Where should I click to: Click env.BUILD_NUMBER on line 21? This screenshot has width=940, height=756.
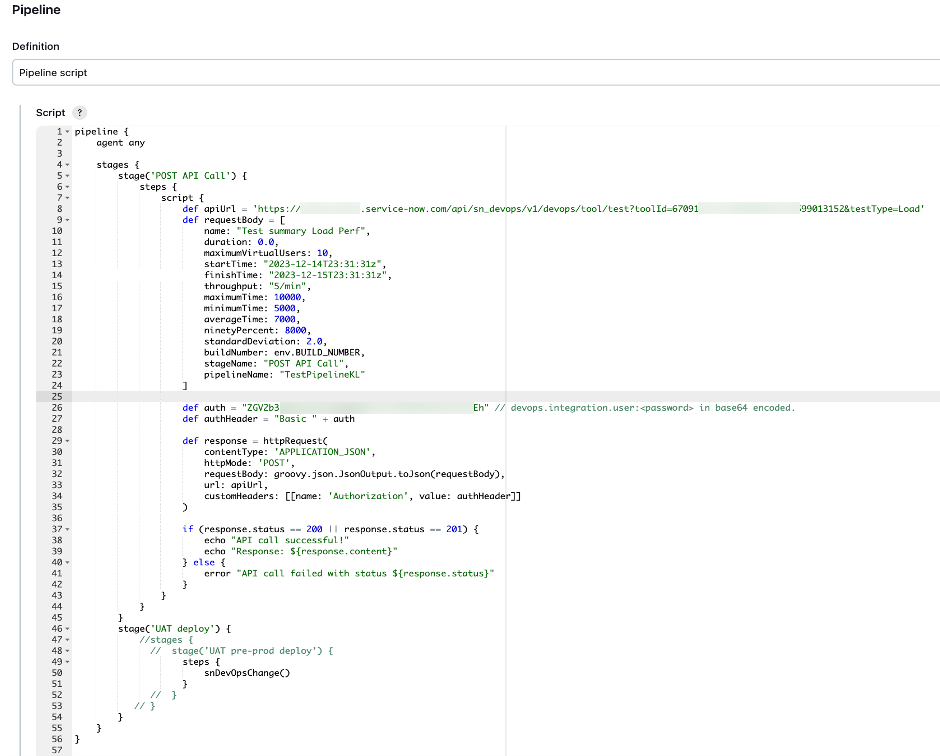(x=317, y=353)
